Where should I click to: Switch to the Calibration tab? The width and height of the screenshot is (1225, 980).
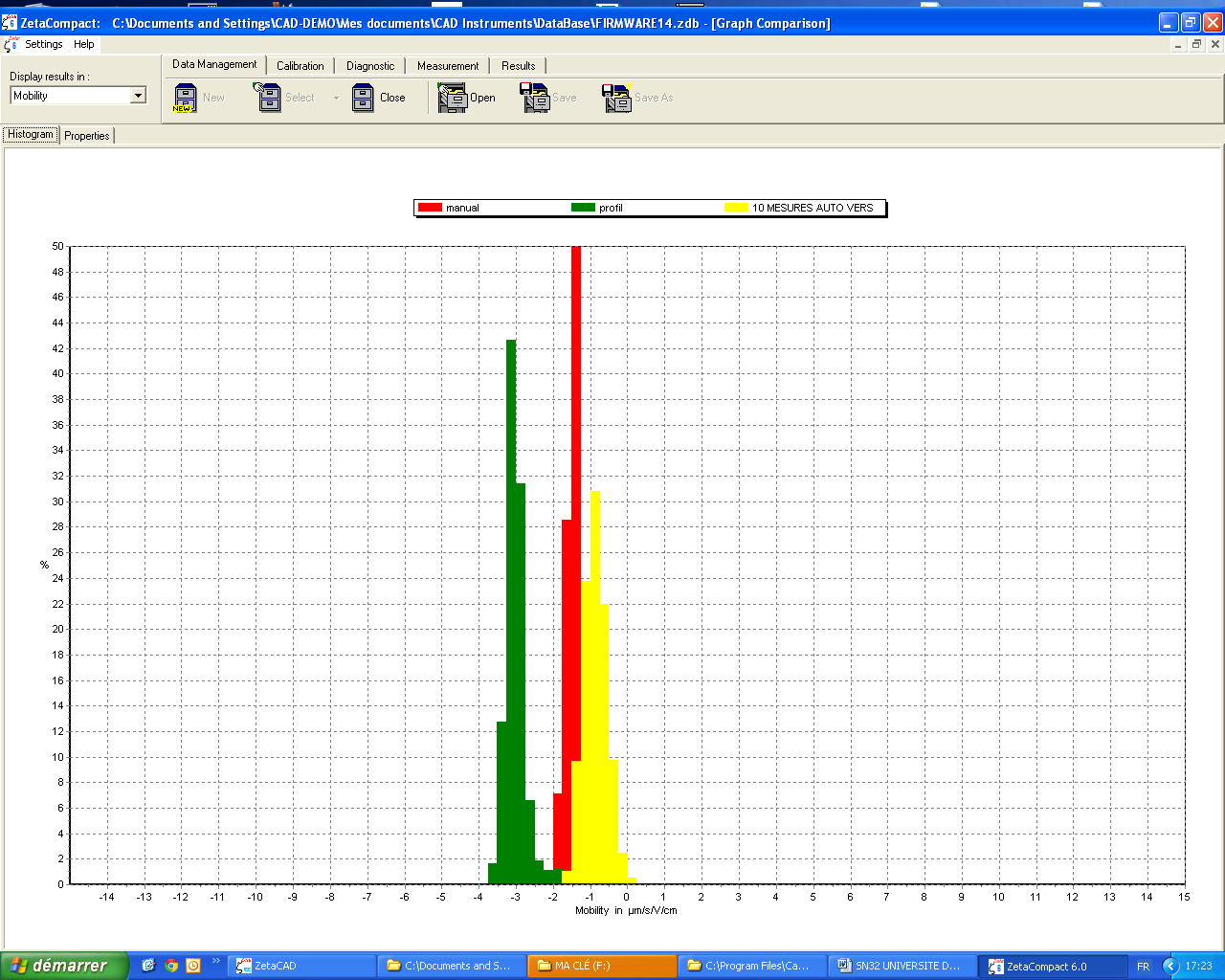point(301,66)
